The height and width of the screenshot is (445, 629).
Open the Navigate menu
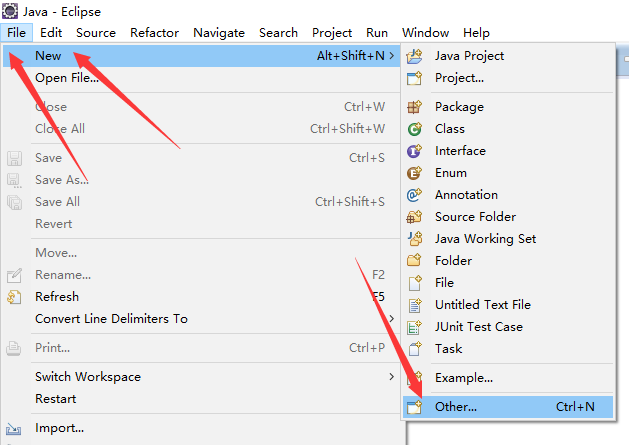(219, 33)
